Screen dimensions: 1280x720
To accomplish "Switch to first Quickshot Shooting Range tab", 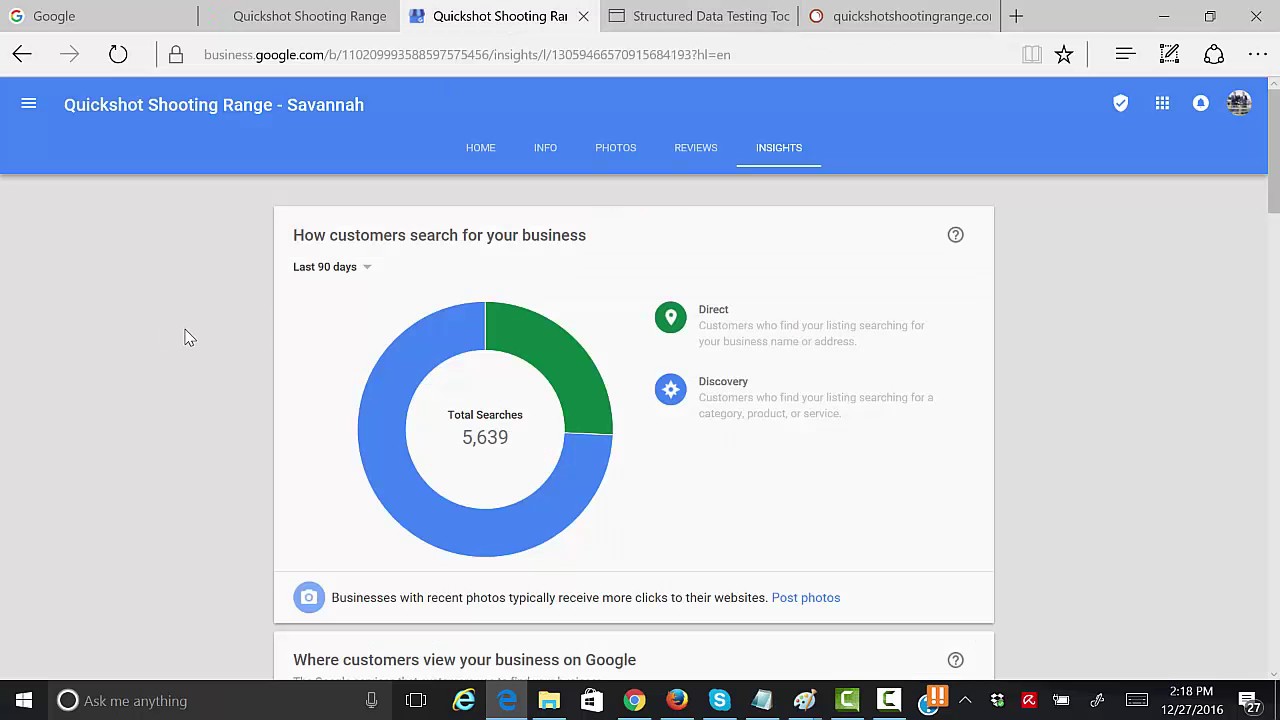I will 298,16.
